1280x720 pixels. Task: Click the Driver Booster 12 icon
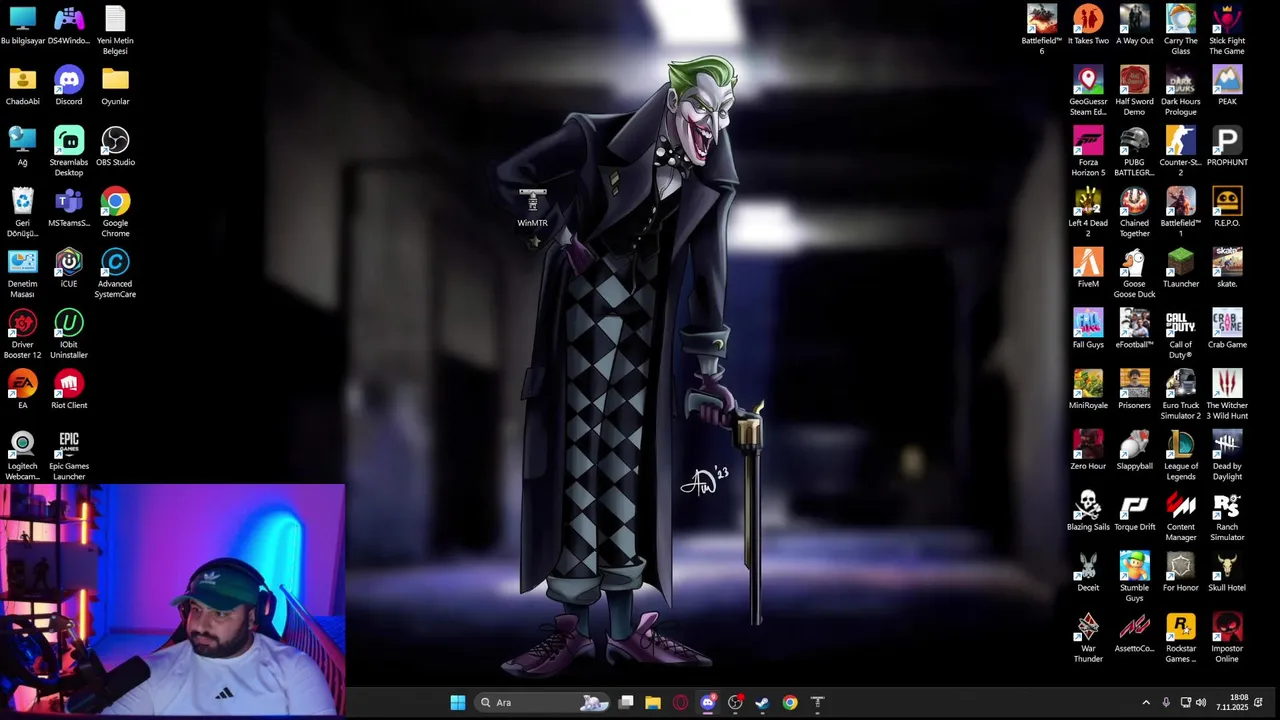[22, 335]
